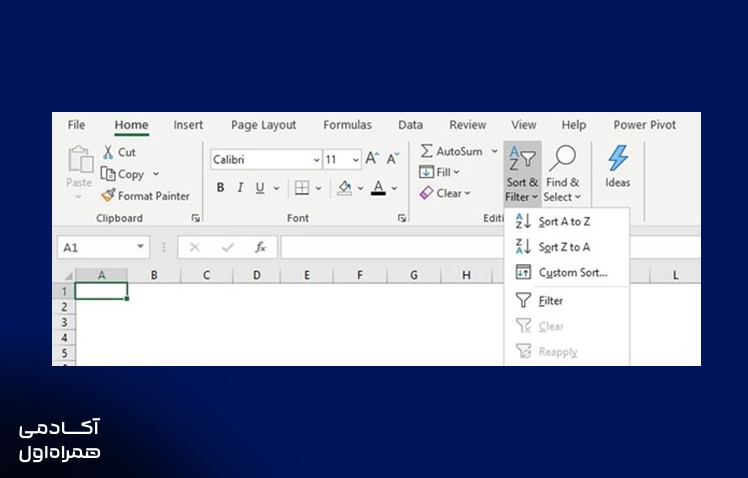Choose Sort Z to A
748x478 pixels.
coord(567,247)
